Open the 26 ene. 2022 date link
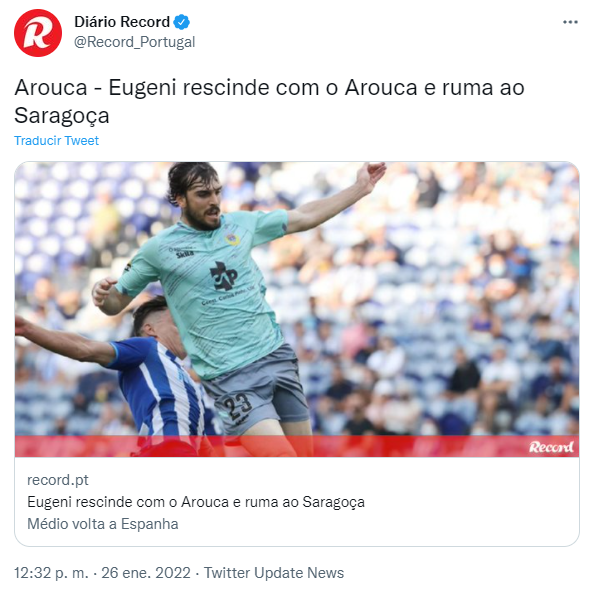 (x=146, y=573)
